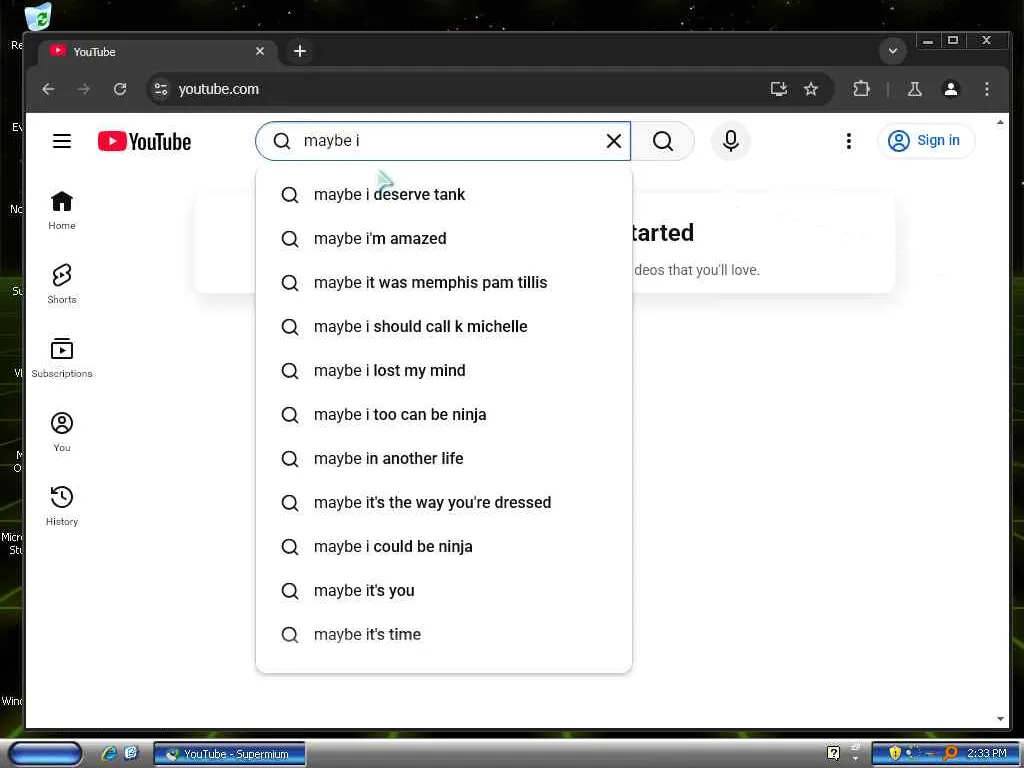Select YouTube - Supermium taskbar button
1024x768 pixels.
coord(229,754)
